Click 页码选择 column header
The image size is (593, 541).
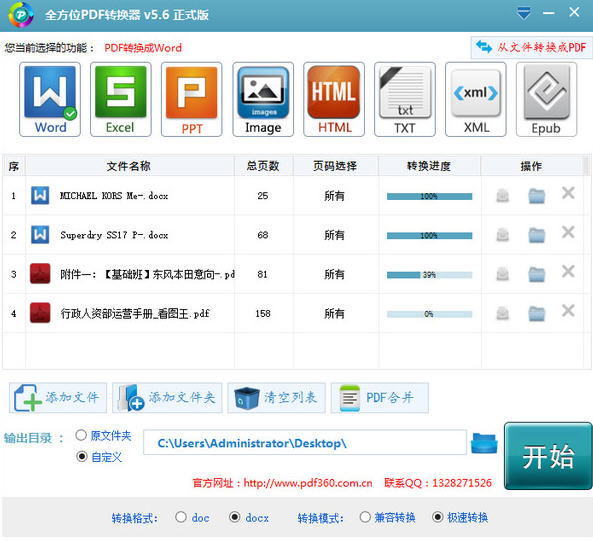[x=335, y=166]
